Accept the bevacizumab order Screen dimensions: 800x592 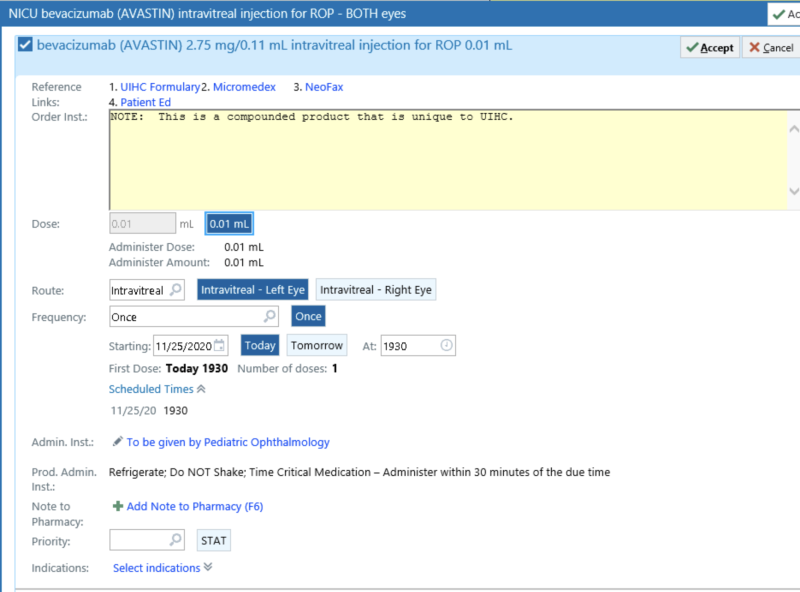pyautogui.click(x=710, y=47)
